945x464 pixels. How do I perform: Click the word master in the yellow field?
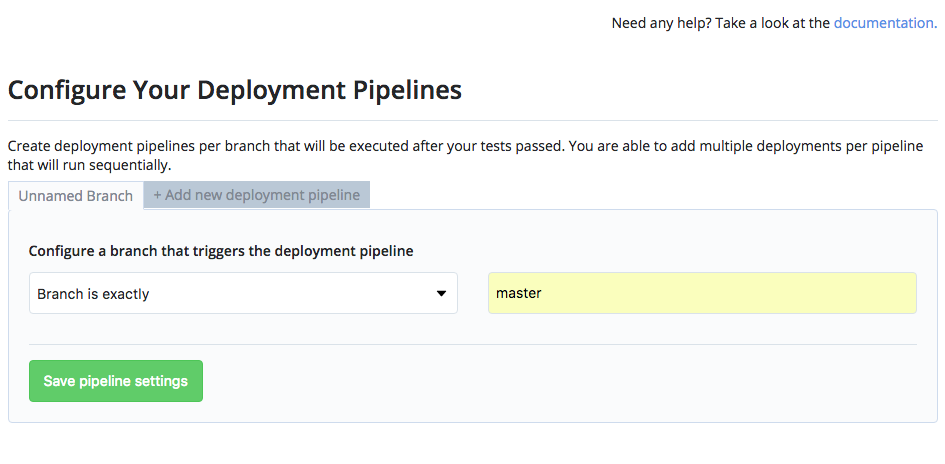point(518,294)
